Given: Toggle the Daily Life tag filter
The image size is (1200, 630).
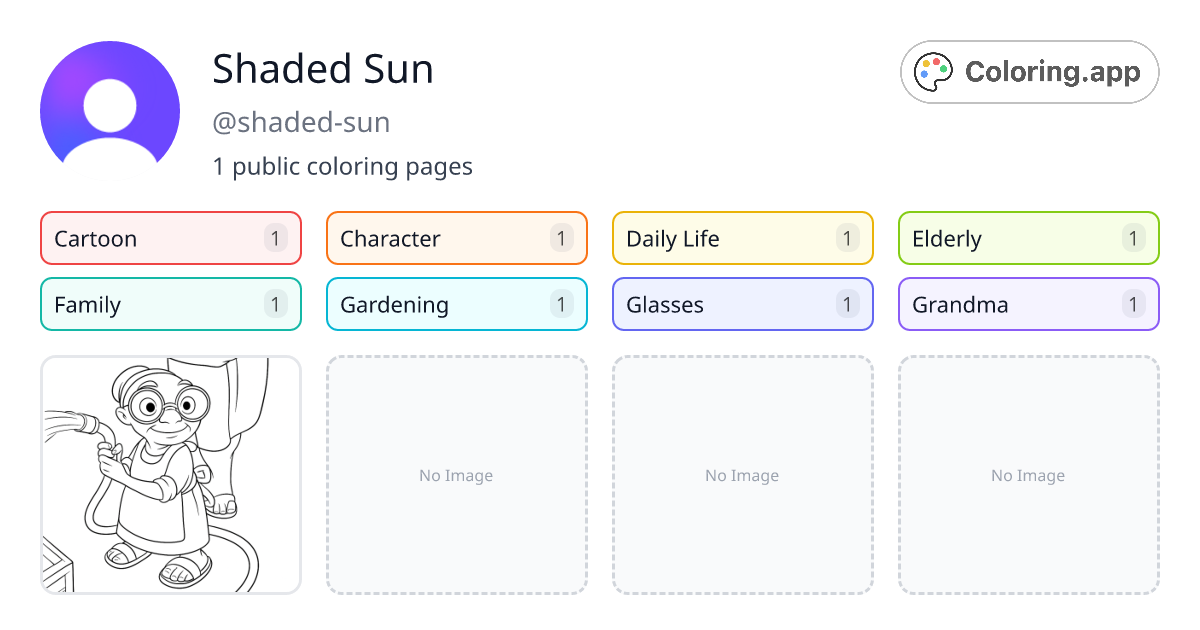Looking at the screenshot, I should click(x=700, y=238).
